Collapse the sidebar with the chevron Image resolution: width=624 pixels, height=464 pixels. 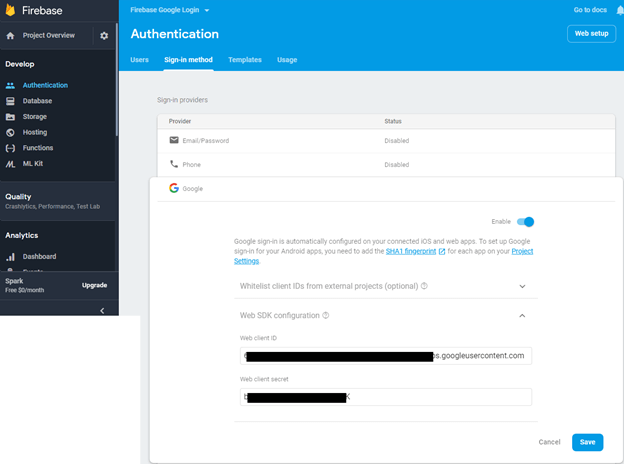pos(101,310)
